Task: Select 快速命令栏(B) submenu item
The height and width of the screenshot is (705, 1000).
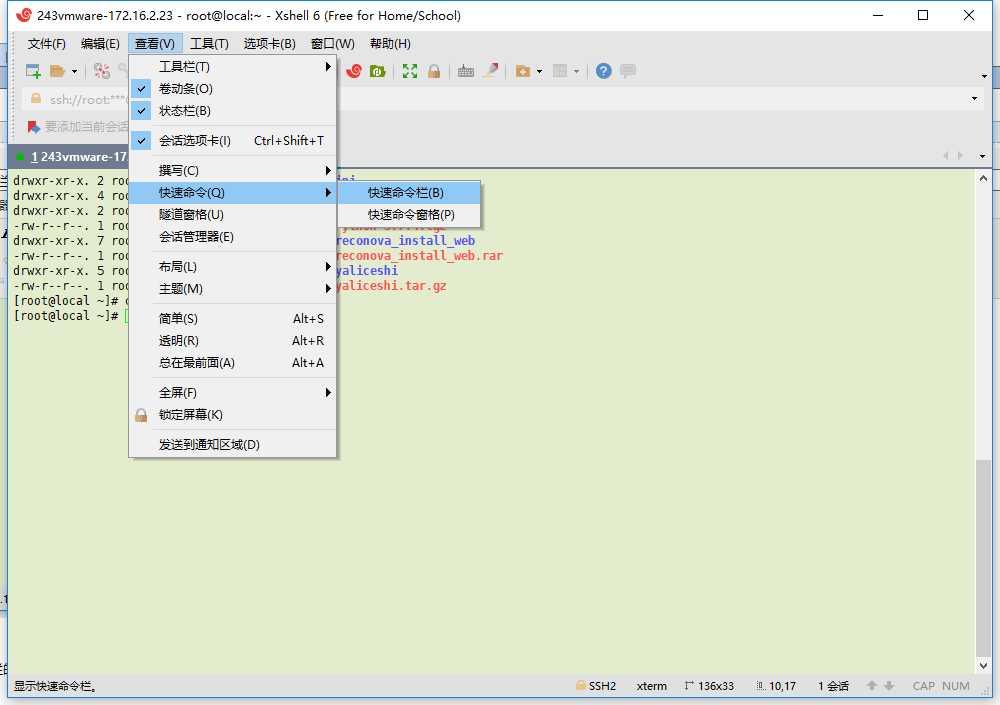Action: click(409, 193)
